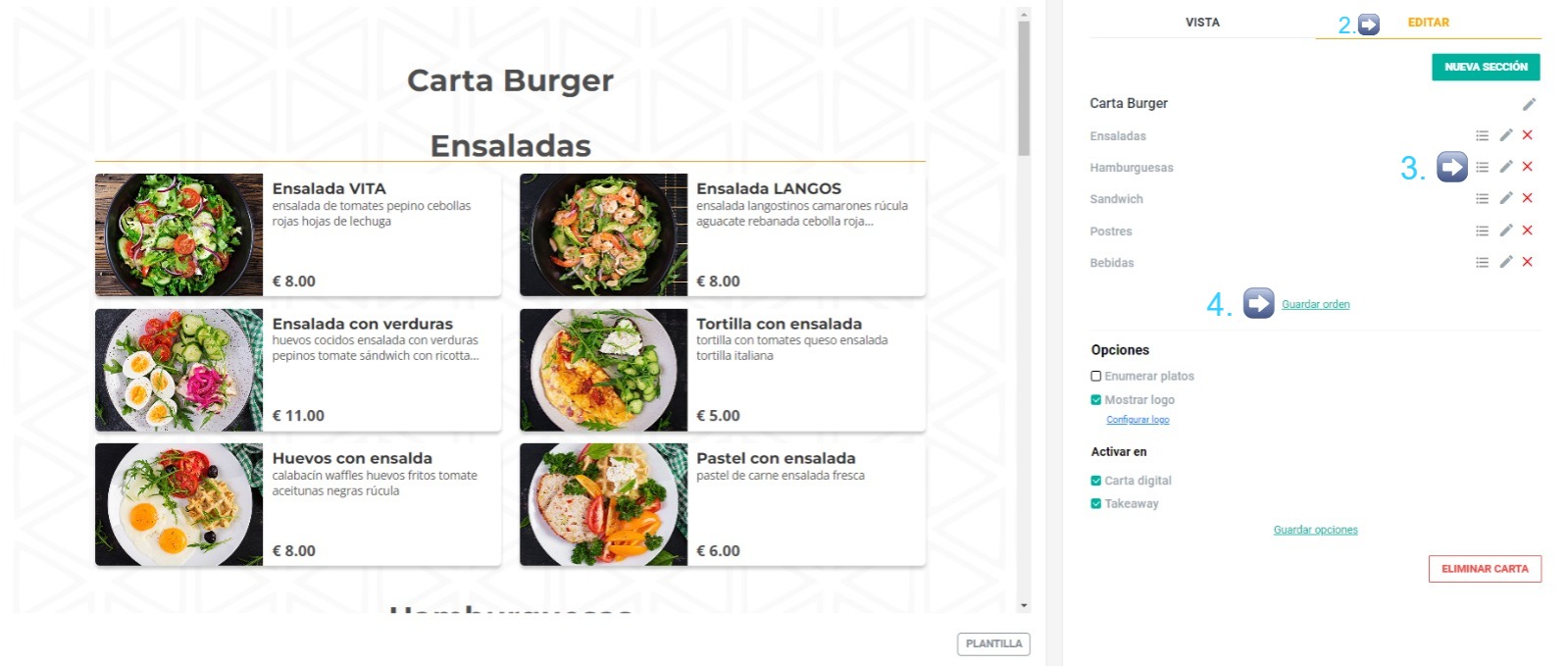Delete the Sandwich section with red X

[1527, 198]
